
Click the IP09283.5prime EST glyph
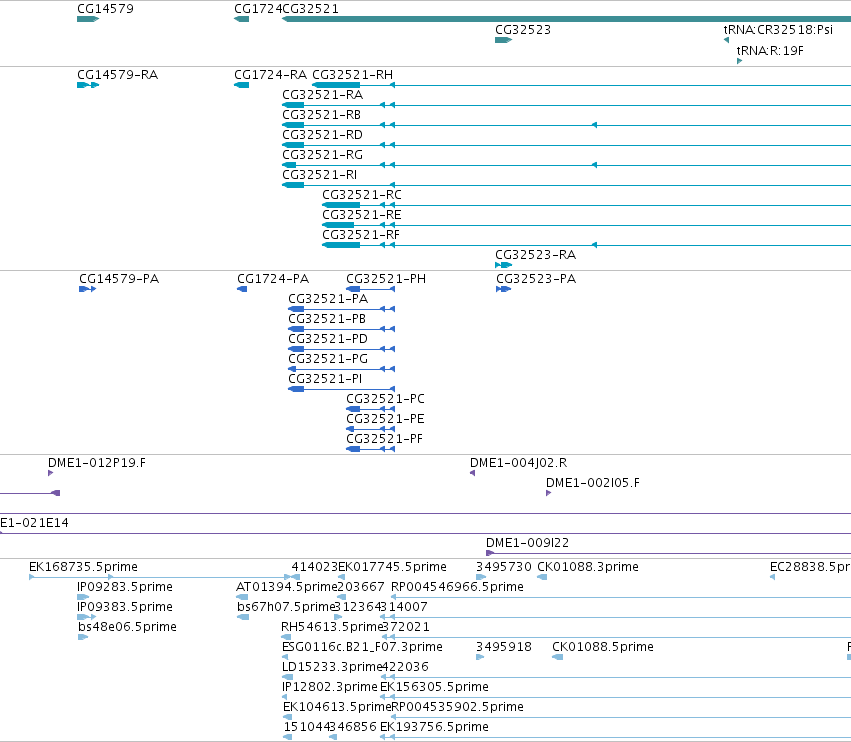click(83, 597)
